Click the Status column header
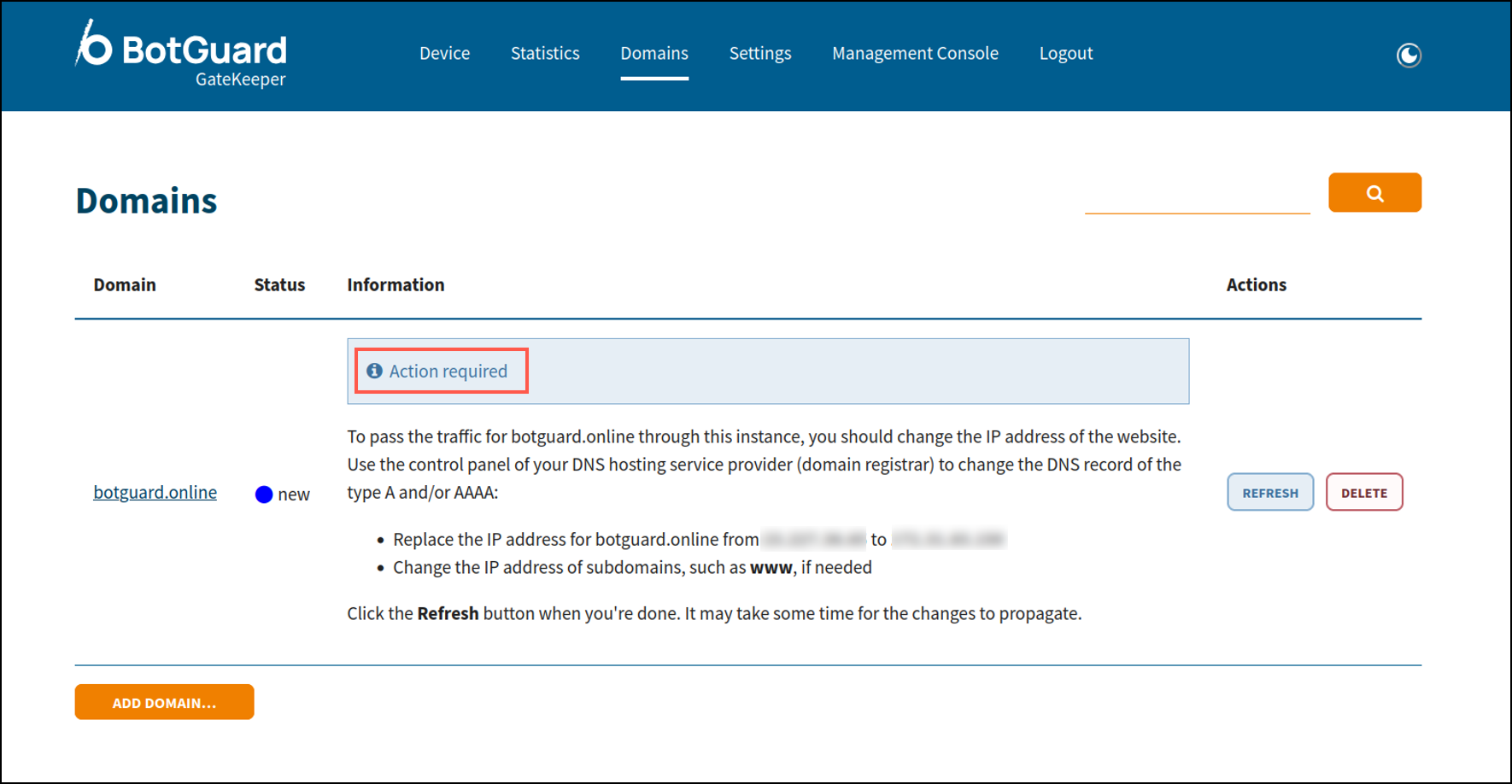 pos(279,284)
